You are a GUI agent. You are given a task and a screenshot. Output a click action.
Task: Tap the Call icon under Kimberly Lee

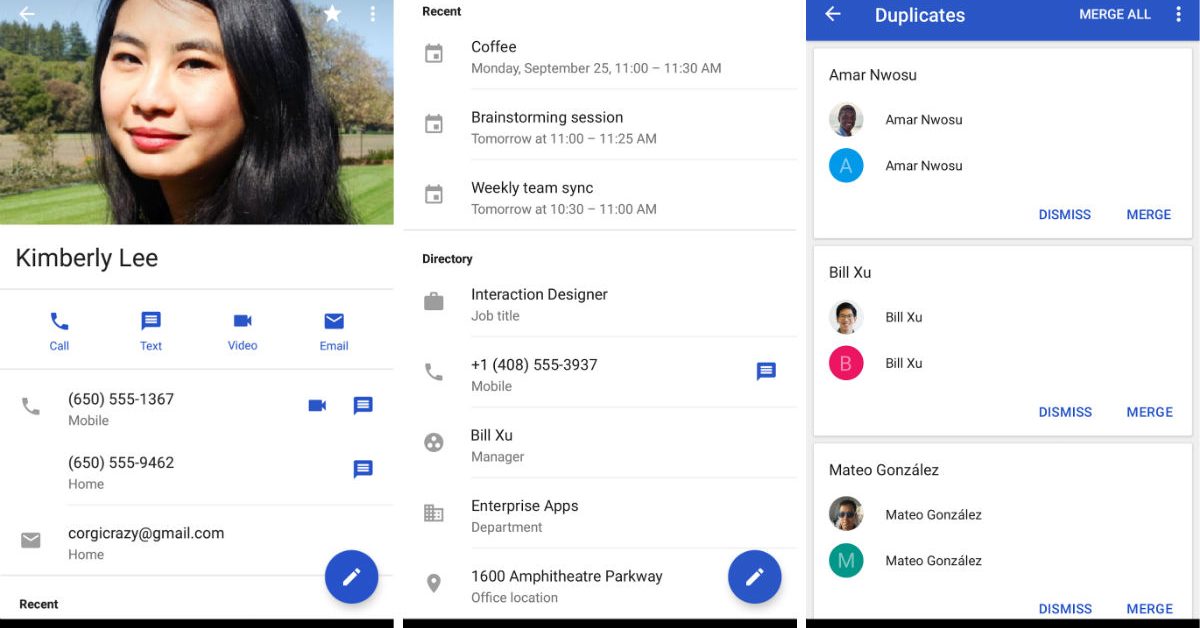click(59, 322)
